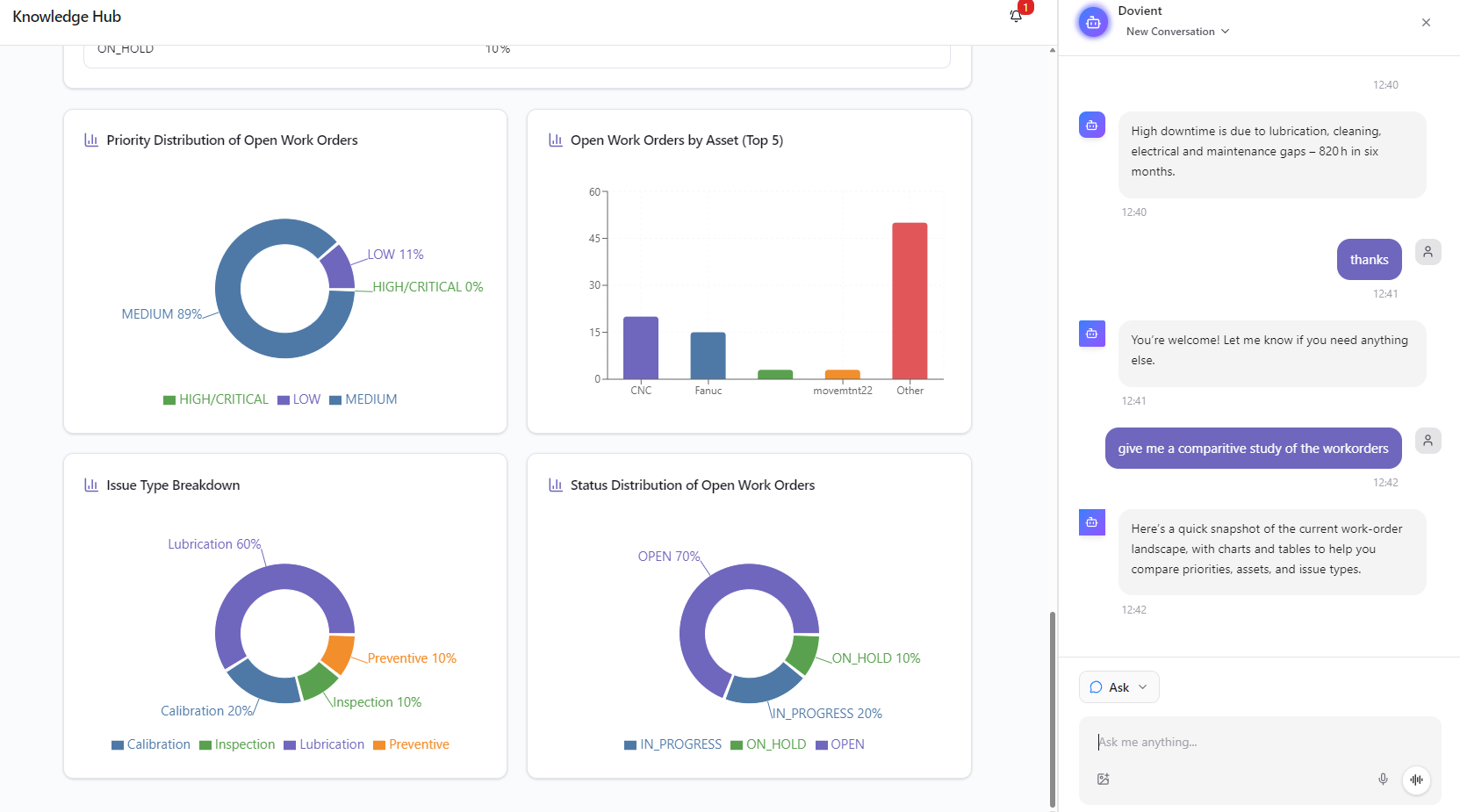The width and height of the screenshot is (1460, 812).
Task: Click the chart icon beside Open Work Orders by Asset
Action: [x=555, y=139]
